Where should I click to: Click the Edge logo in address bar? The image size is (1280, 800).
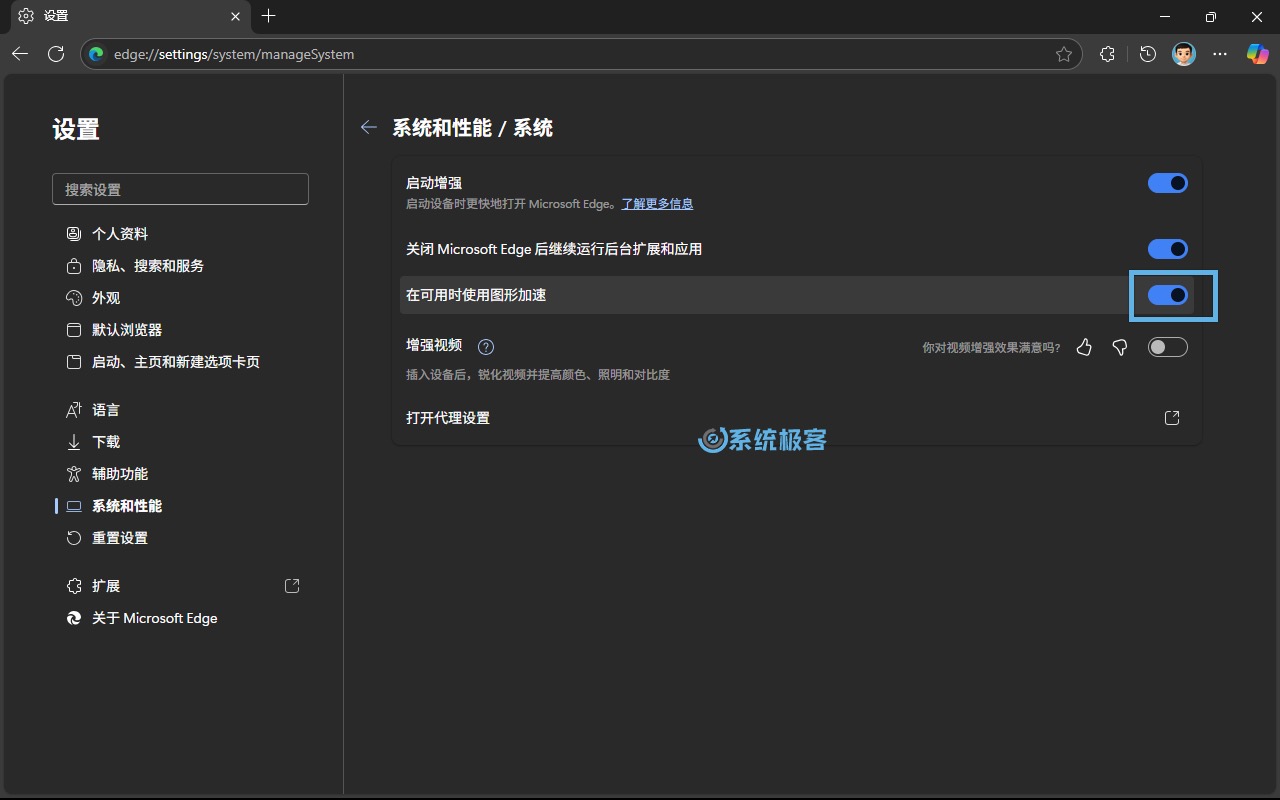(97, 54)
